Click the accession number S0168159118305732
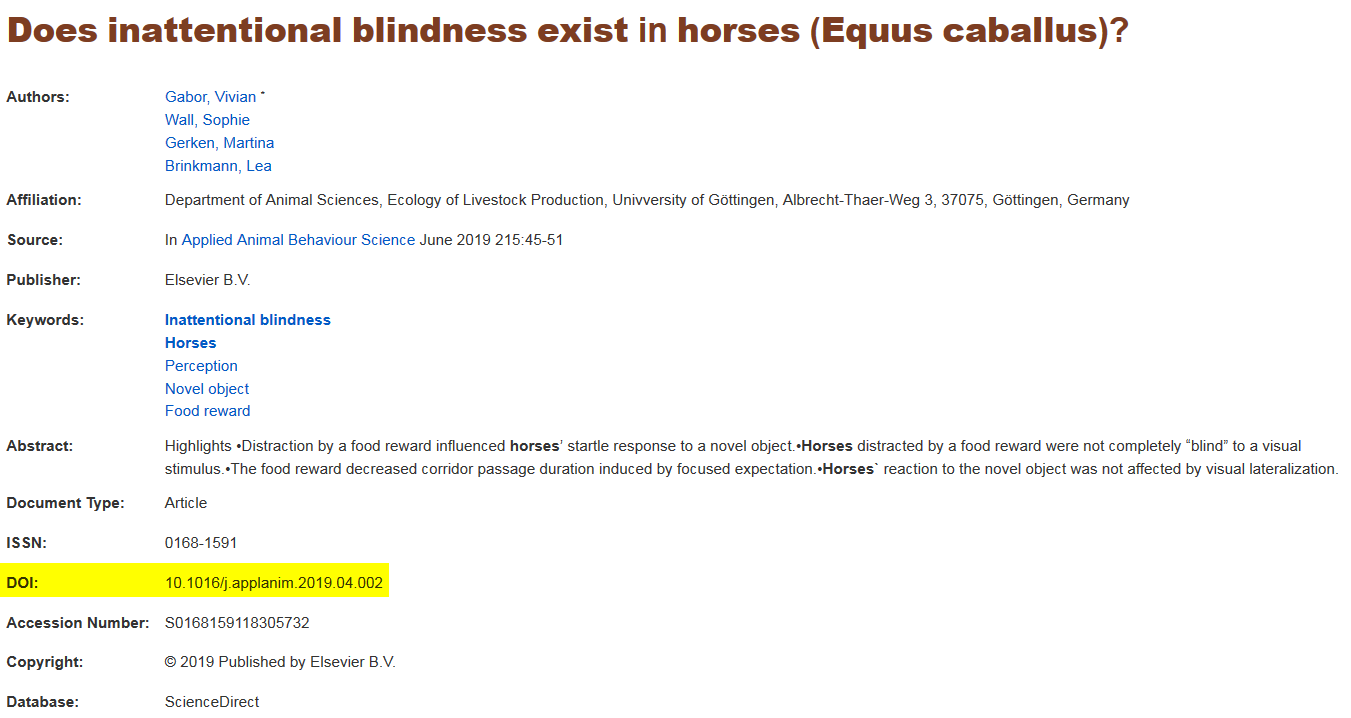Screen dimensions: 1351x718 point(237,623)
